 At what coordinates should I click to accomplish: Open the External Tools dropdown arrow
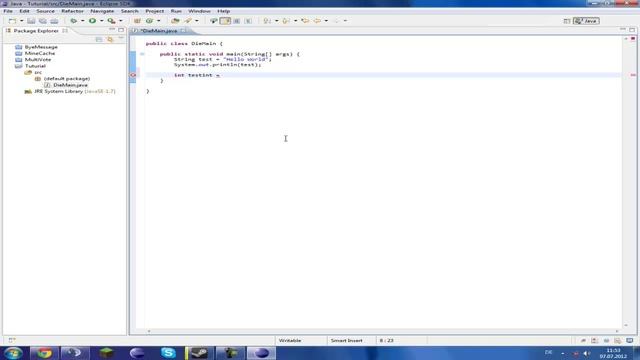[x=120, y=21]
